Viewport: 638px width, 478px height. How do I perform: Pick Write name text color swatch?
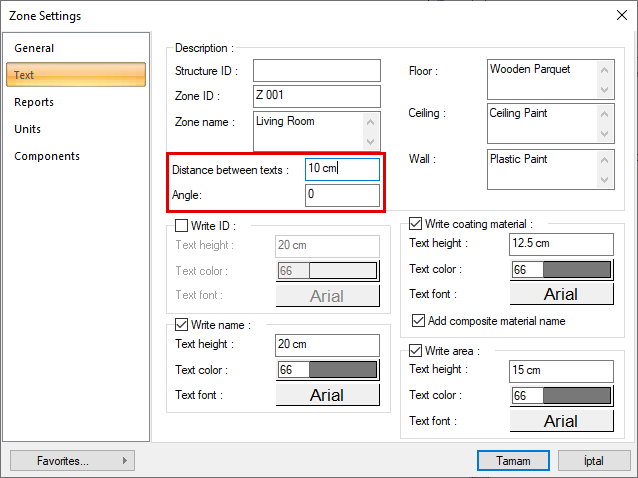pos(327,370)
